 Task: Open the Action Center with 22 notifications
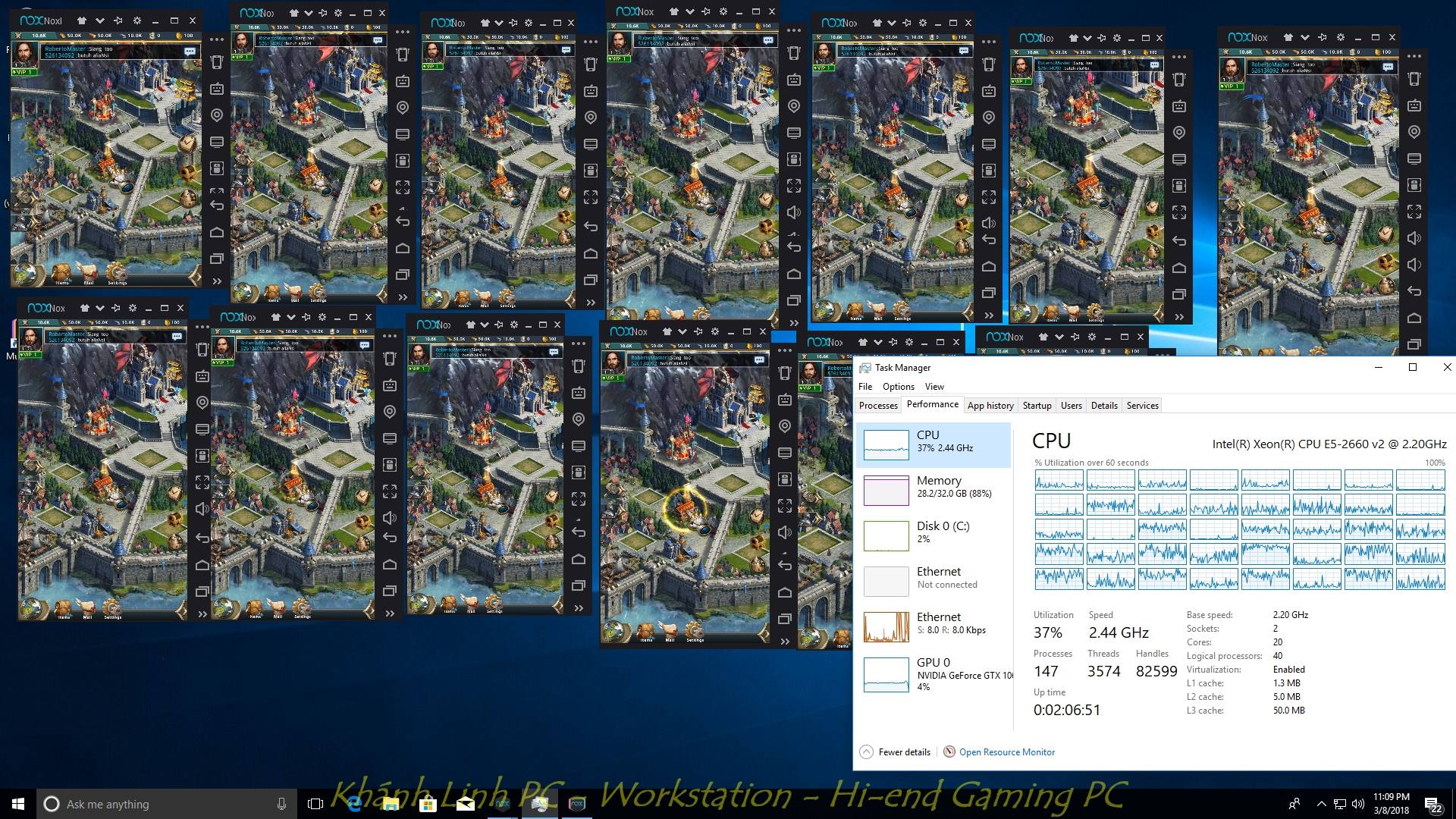[1433, 805]
